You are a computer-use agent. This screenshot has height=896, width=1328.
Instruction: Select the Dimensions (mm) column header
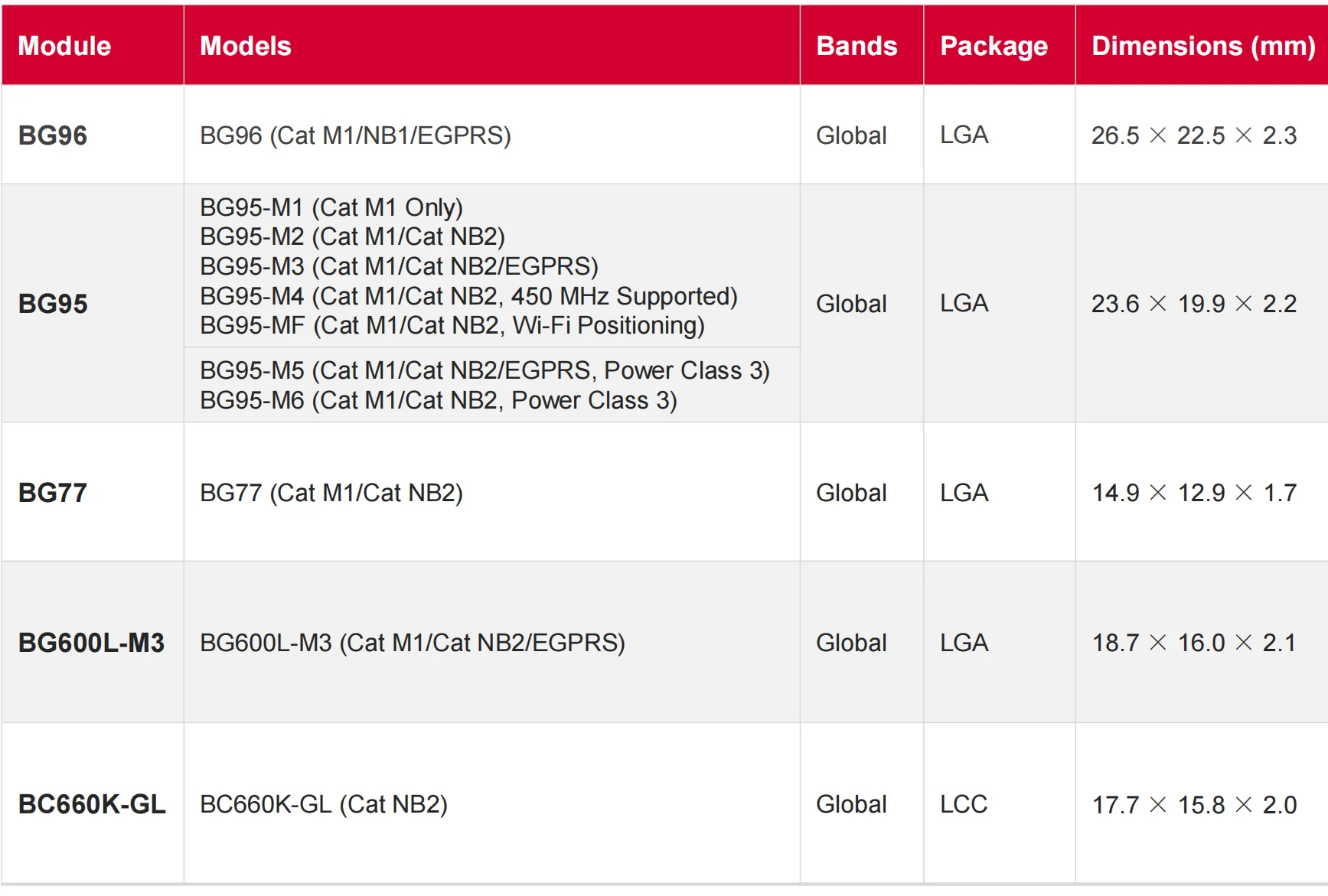coord(1202,46)
